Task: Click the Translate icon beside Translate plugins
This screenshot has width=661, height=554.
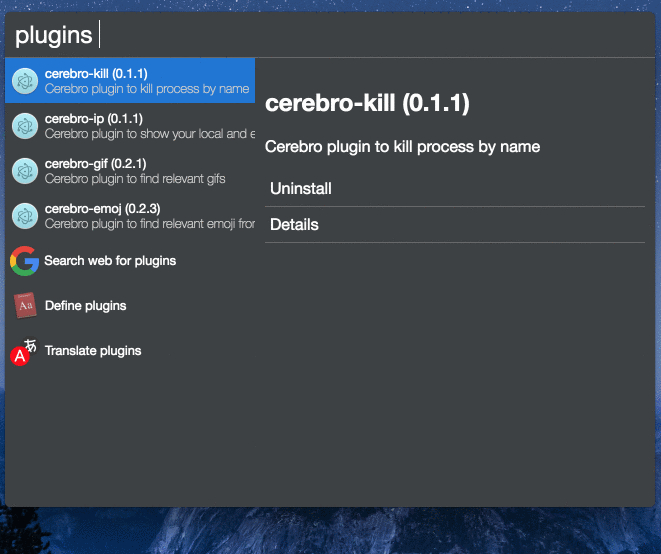Action: 24,351
